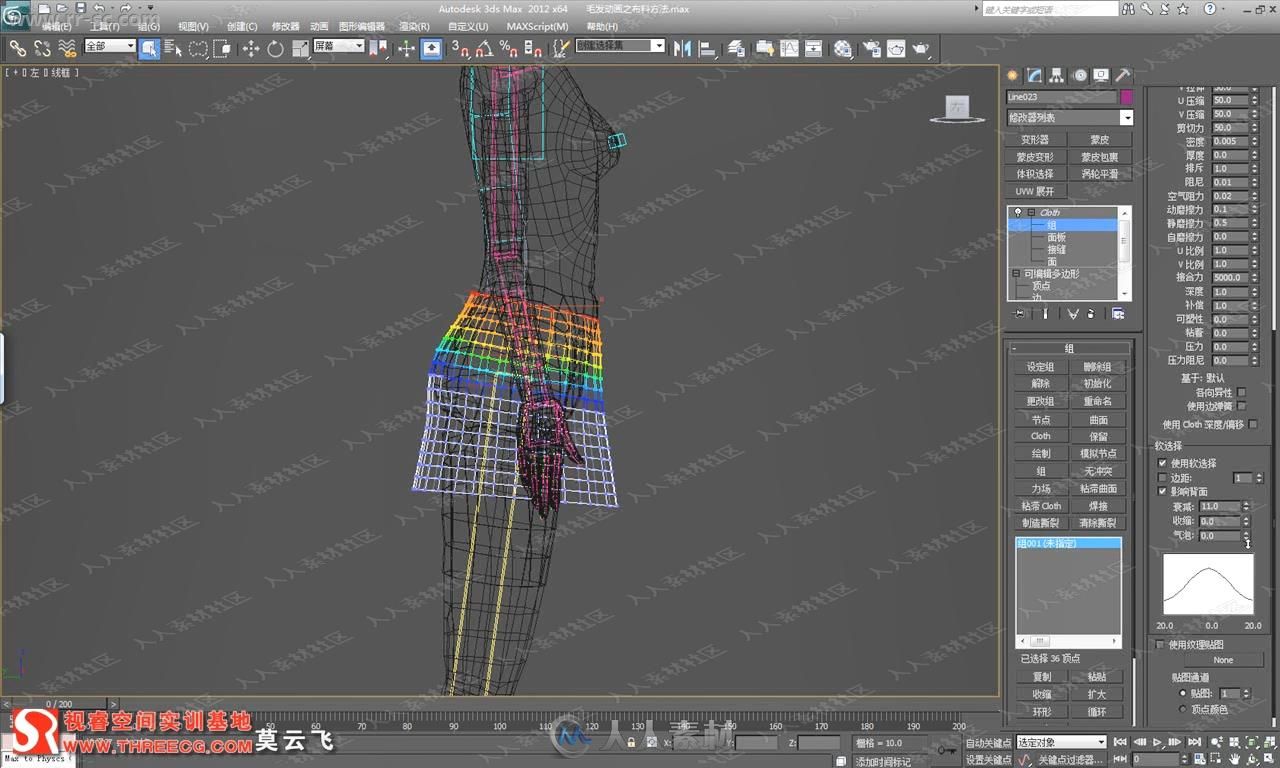Click Bind to Space Warp icon
This screenshot has width=1280, height=768.
click(67, 48)
